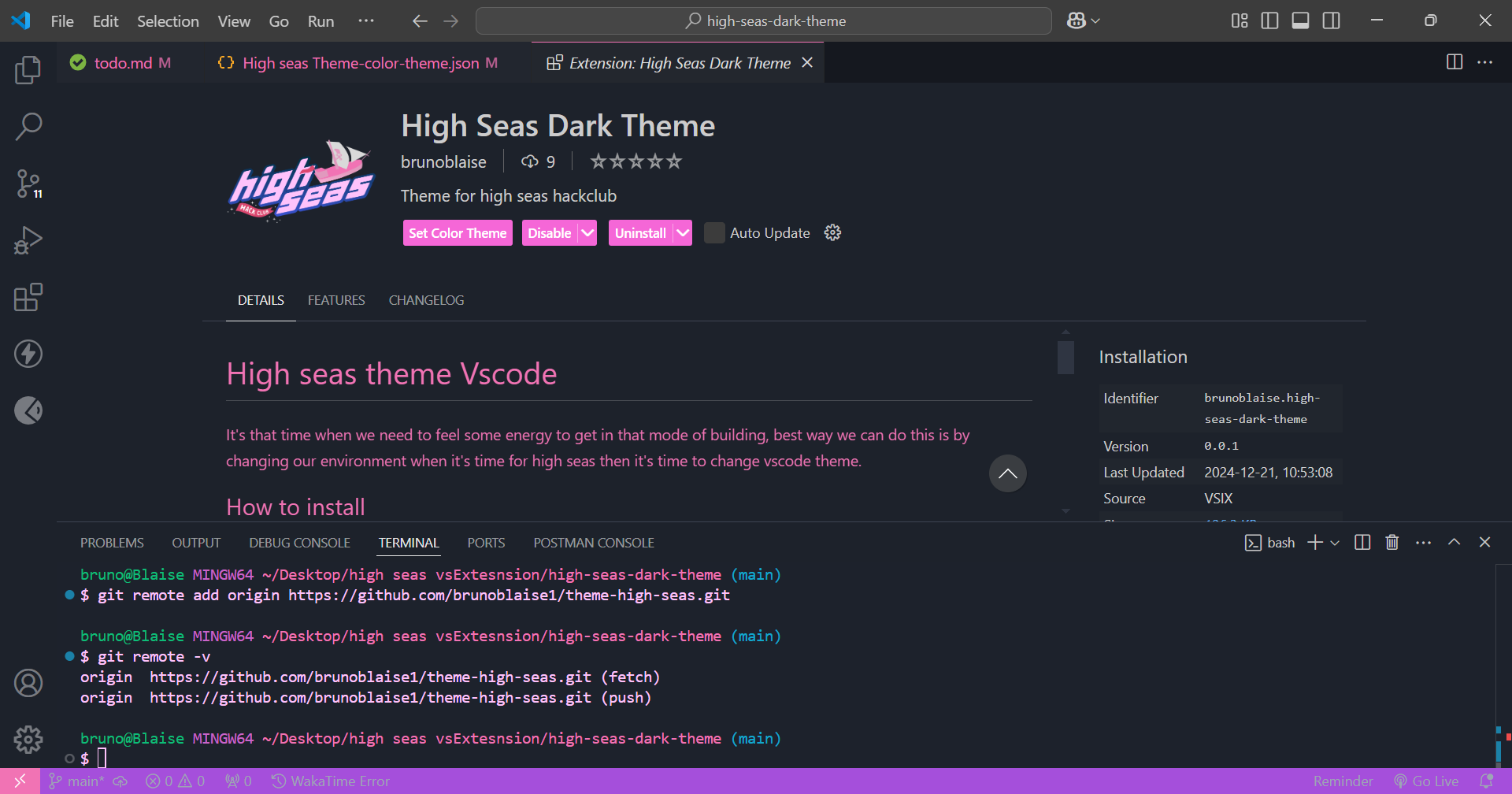The height and width of the screenshot is (794, 1512).
Task: Open the Explorer view in activity bar
Action: pyautogui.click(x=28, y=70)
